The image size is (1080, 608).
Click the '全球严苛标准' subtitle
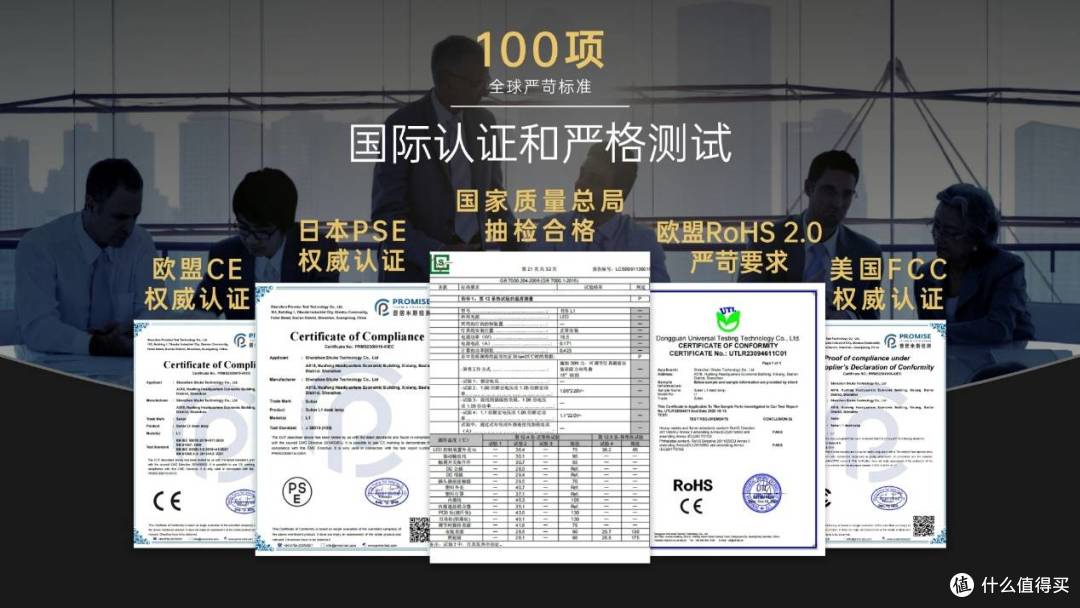tap(540, 87)
